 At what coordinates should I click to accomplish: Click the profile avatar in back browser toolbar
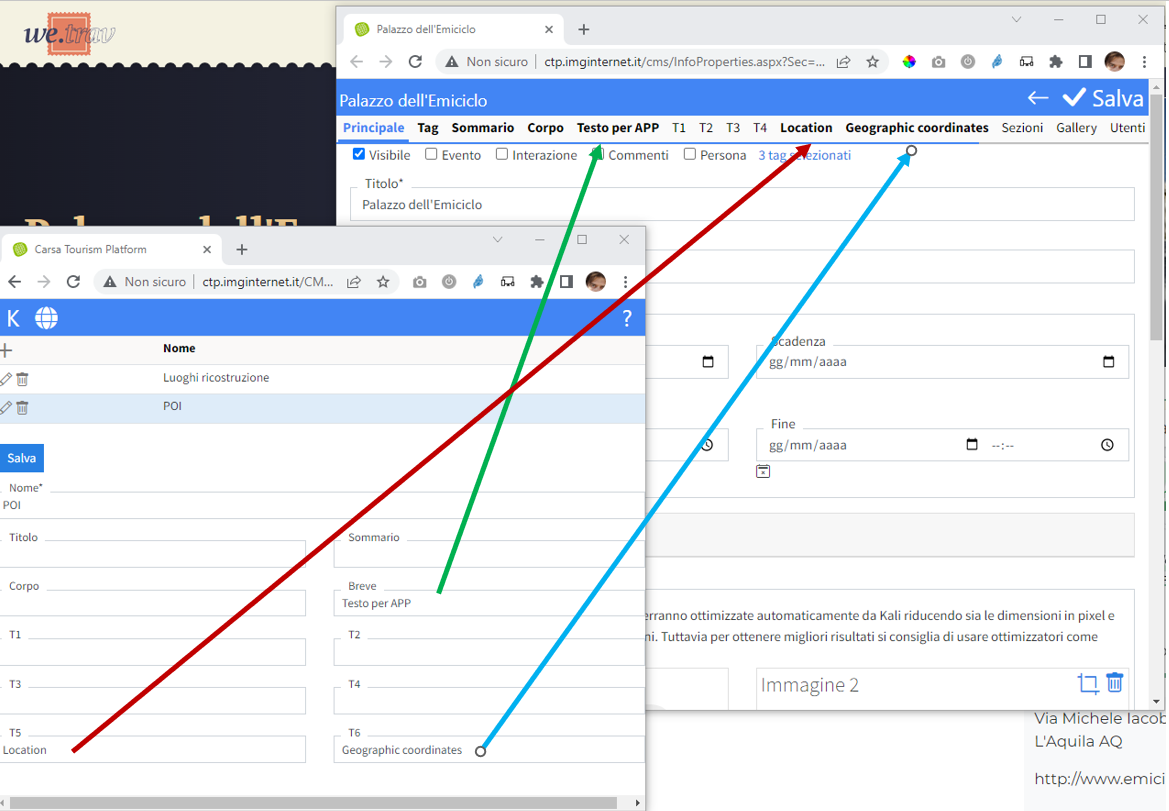pyautogui.click(x=1115, y=62)
